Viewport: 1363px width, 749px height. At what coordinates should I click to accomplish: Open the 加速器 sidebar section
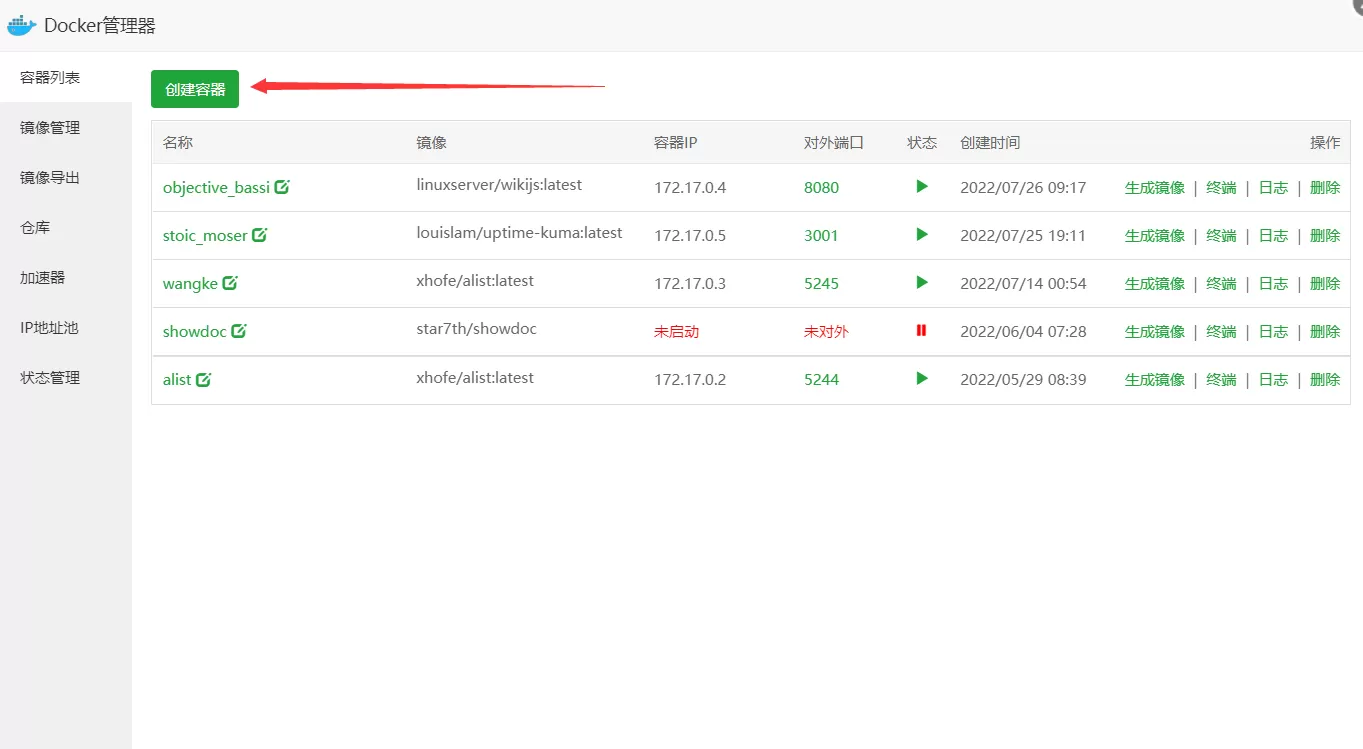[43, 278]
